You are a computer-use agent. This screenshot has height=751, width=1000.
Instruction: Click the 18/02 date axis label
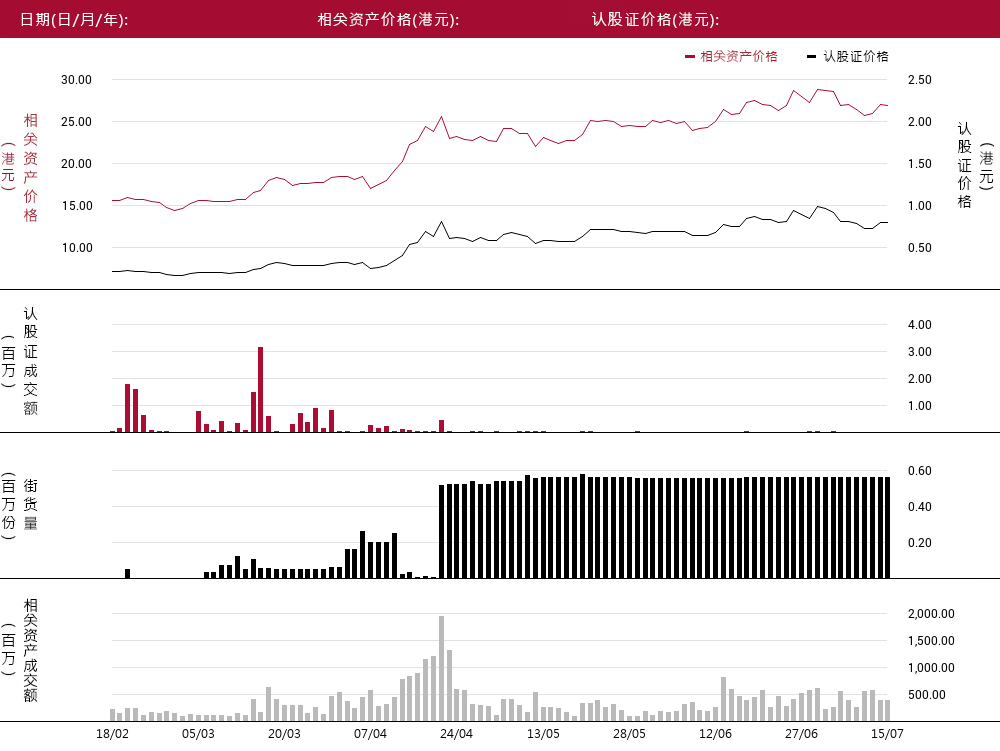tap(112, 733)
